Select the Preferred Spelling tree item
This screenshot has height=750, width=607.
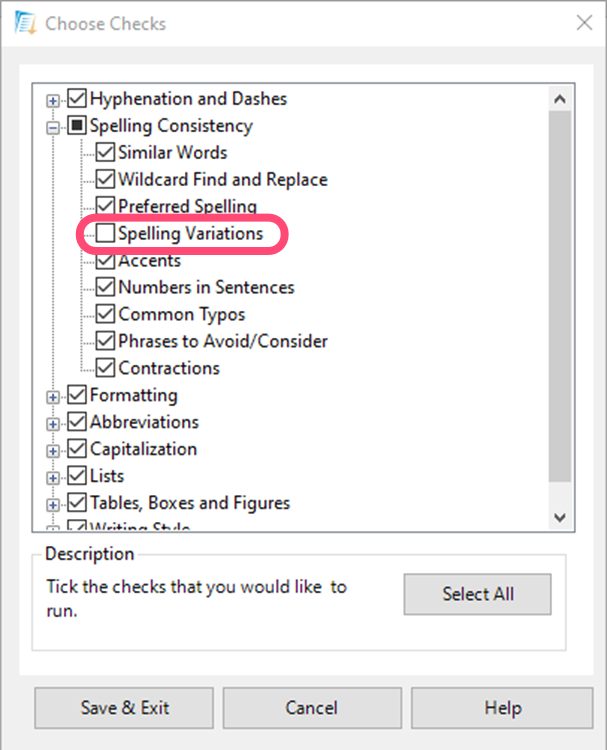tap(187, 207)
